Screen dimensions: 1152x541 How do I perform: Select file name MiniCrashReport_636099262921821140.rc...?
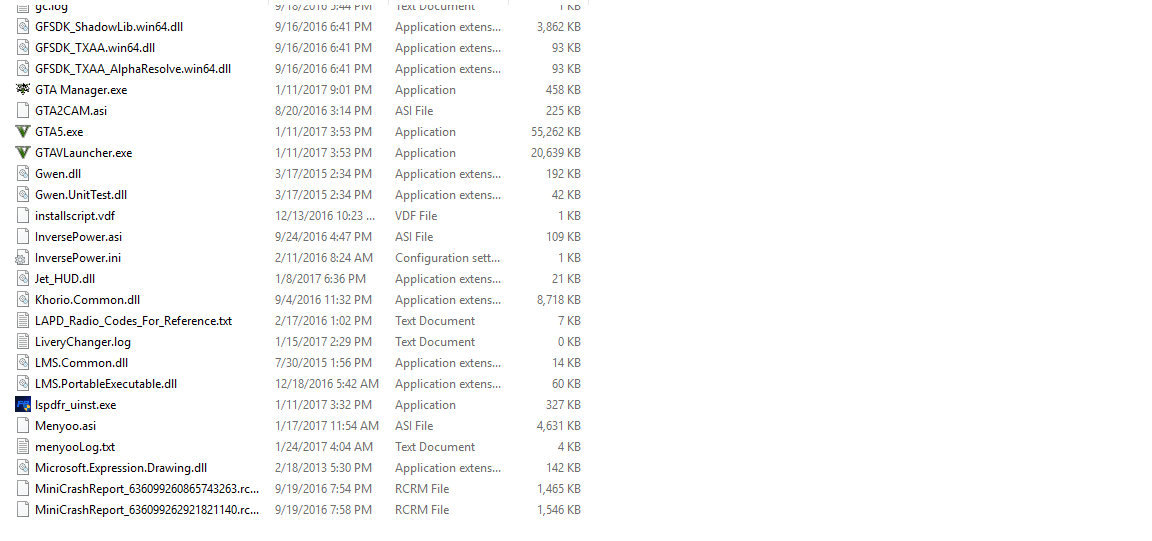point(148,510)
